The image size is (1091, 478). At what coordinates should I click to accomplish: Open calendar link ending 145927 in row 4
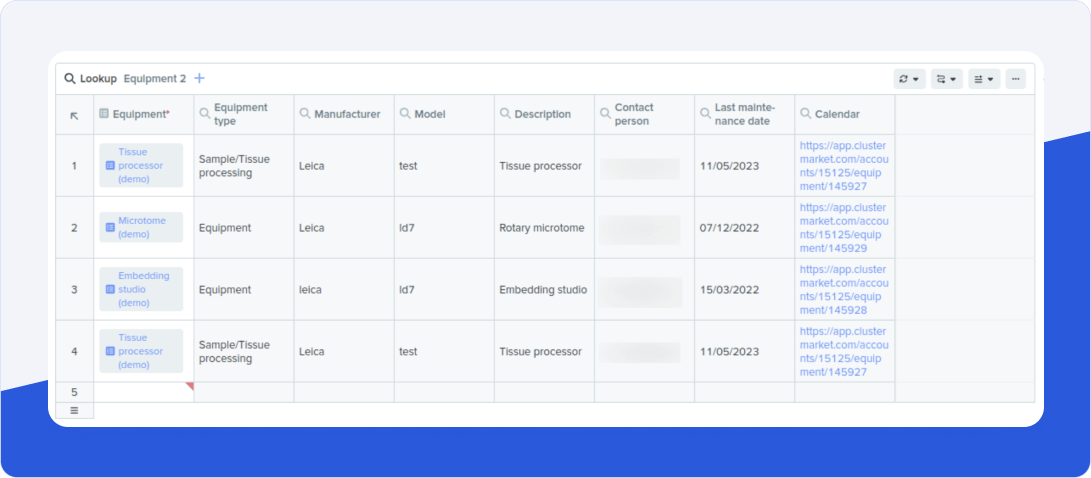[x=844, y=351]
